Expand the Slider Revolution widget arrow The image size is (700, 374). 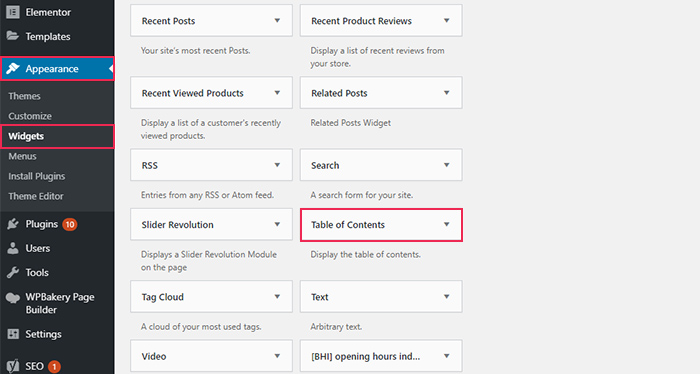click(277, 224)
